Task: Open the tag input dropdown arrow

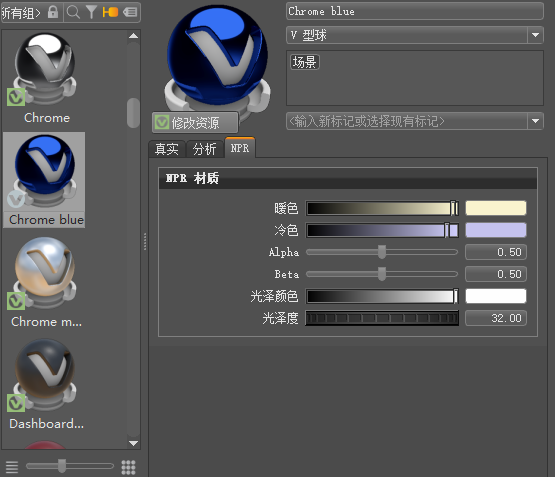Action: 536,121
